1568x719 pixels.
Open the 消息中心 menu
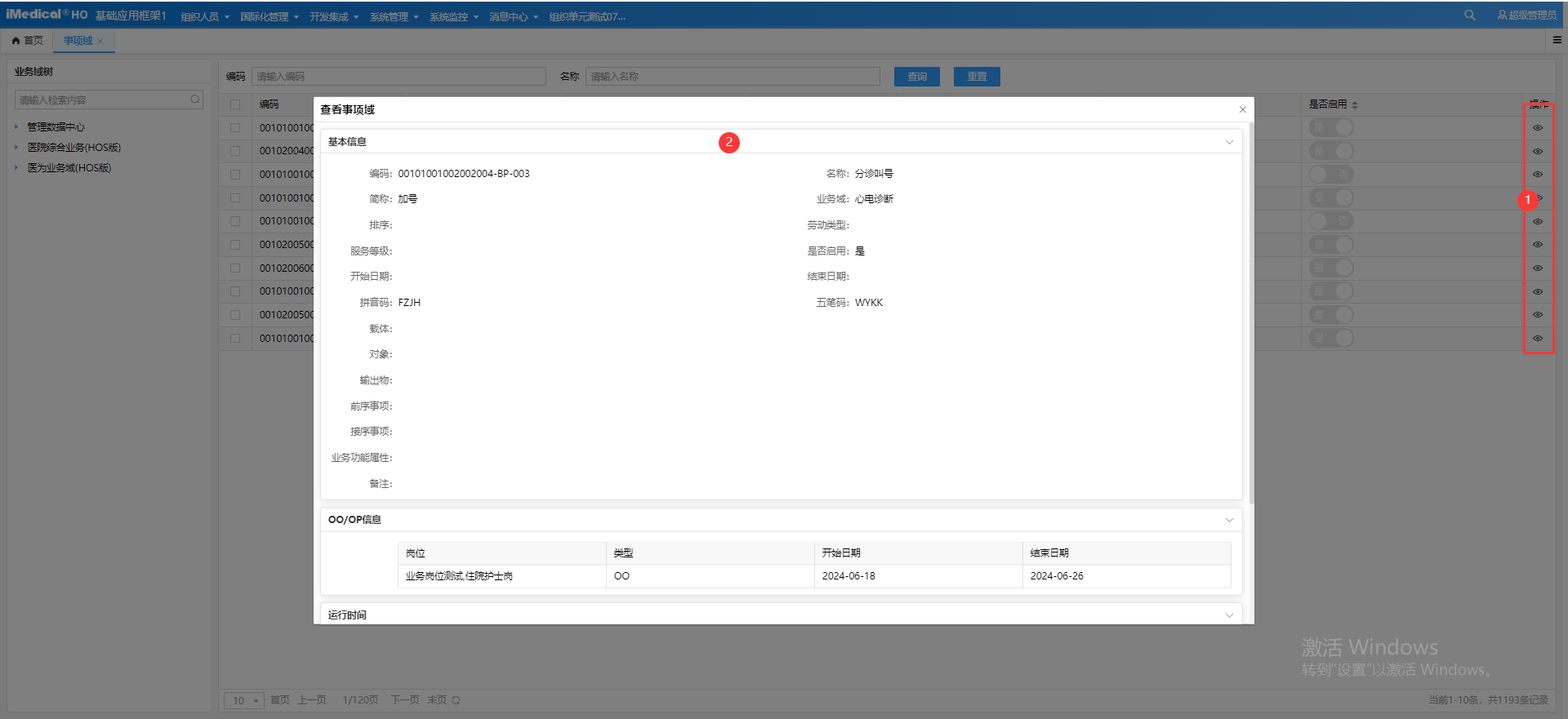[x=514, y=16]
